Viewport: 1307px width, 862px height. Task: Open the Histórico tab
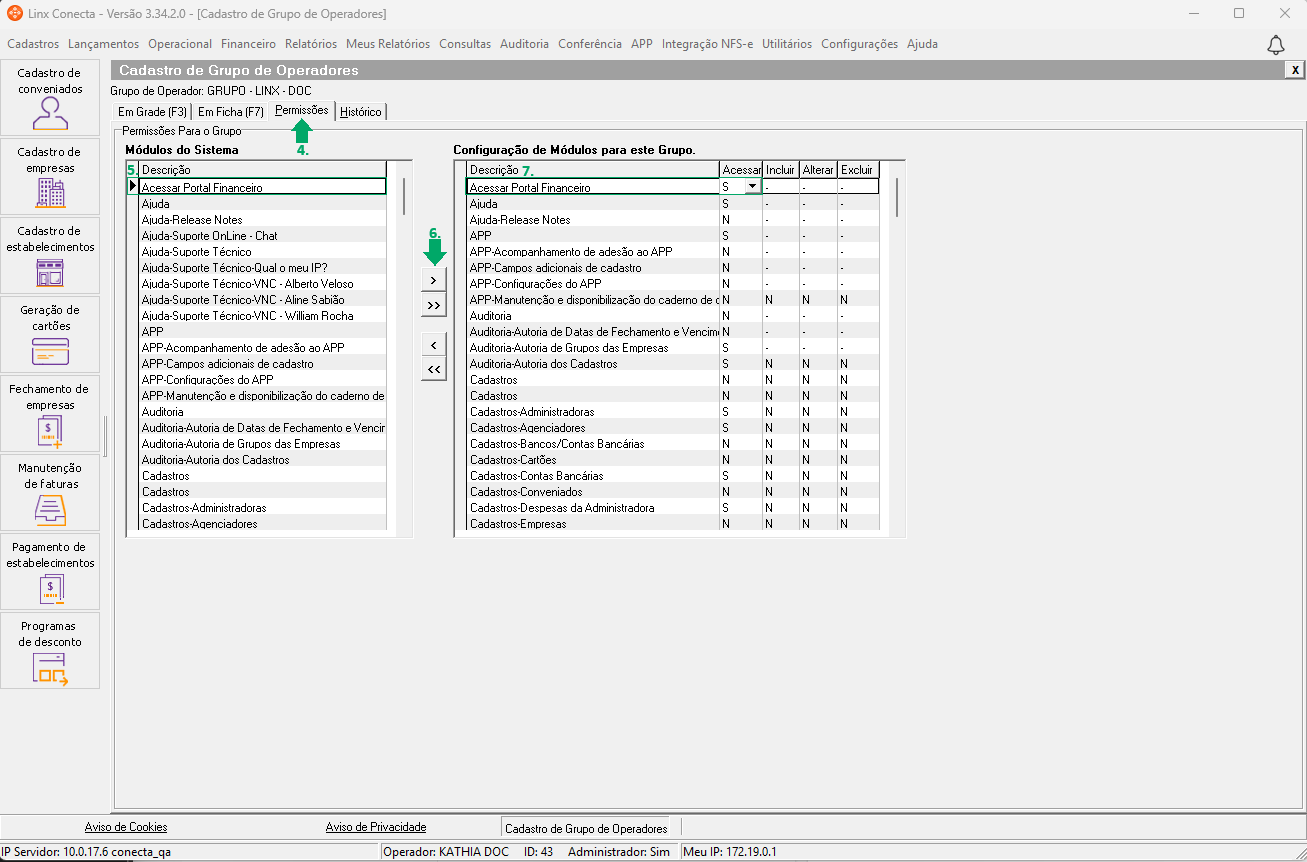tap(360, 112)
